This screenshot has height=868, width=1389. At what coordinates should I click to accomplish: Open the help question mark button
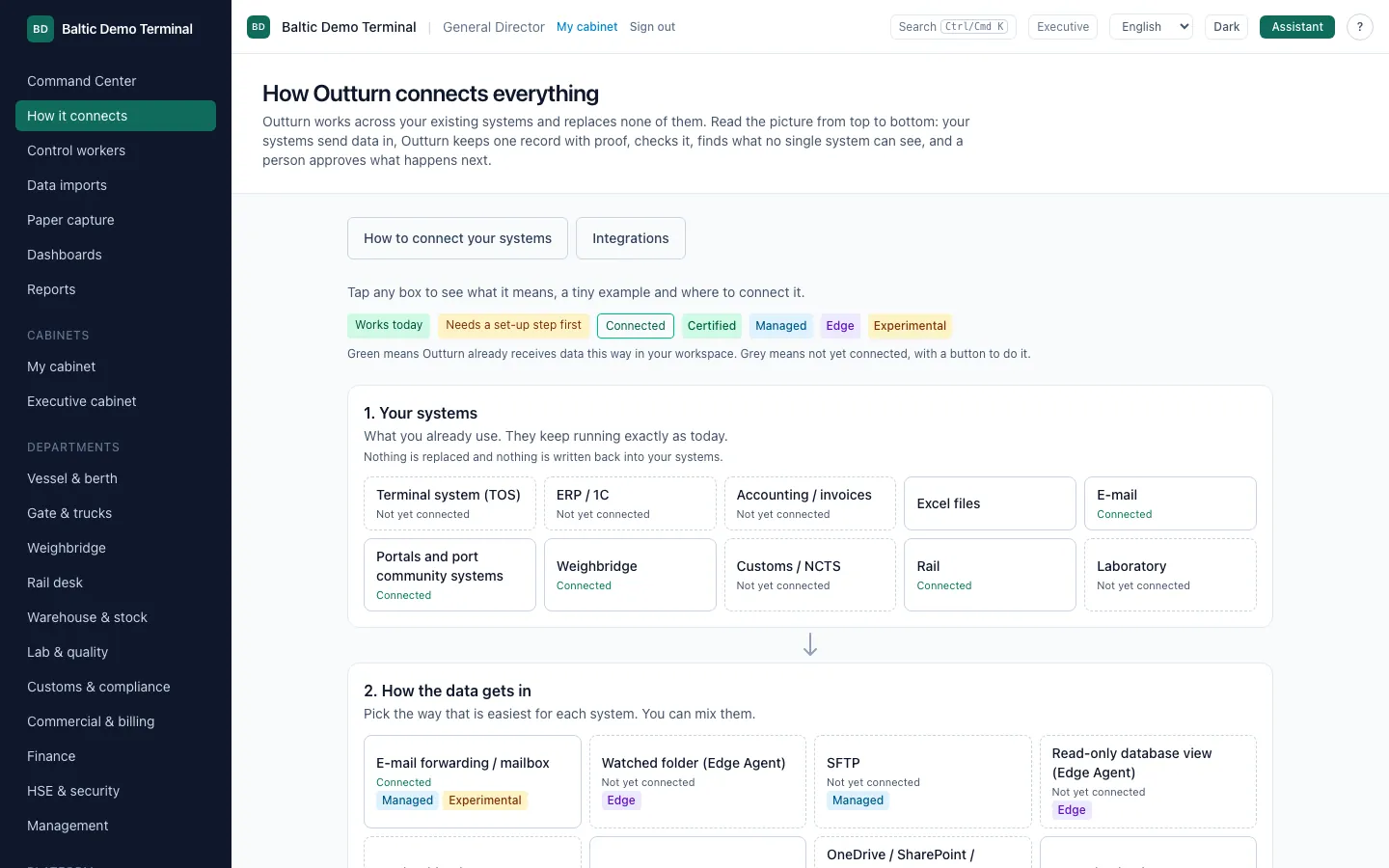[x=1360, y=27]
